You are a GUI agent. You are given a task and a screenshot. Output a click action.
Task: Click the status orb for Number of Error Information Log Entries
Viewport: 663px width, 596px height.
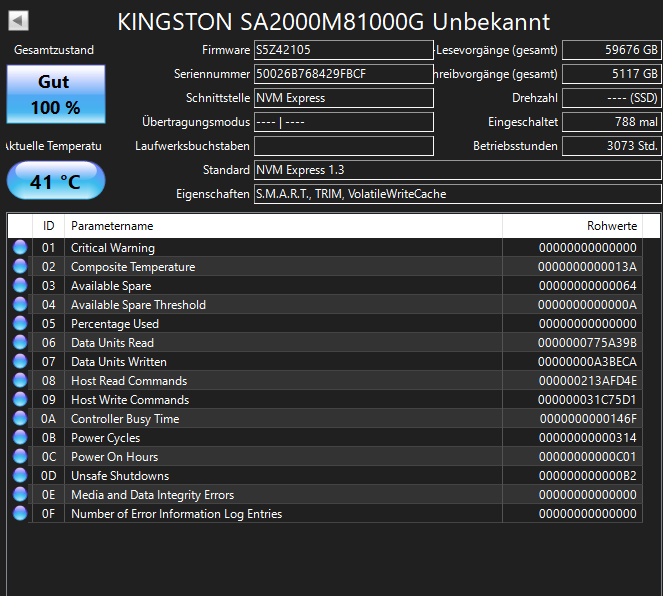[20, 514]
